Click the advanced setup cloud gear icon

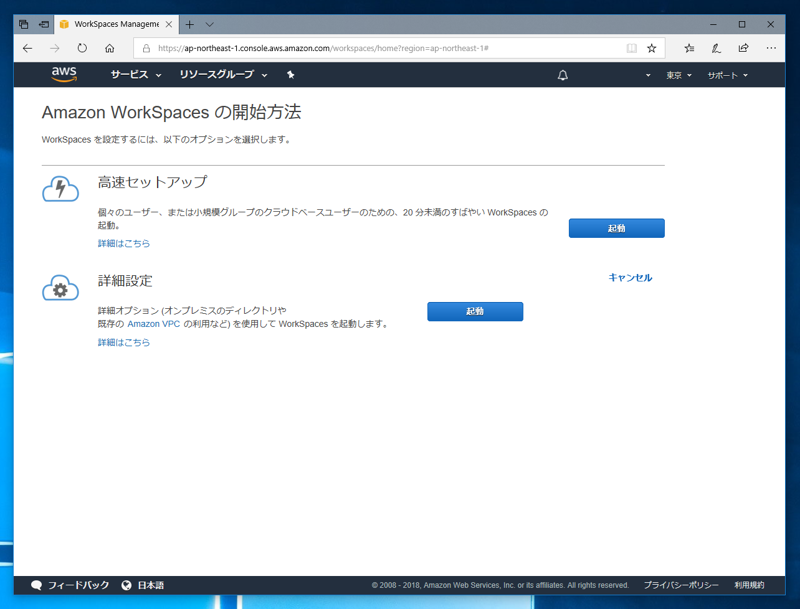tap(60, 288)
